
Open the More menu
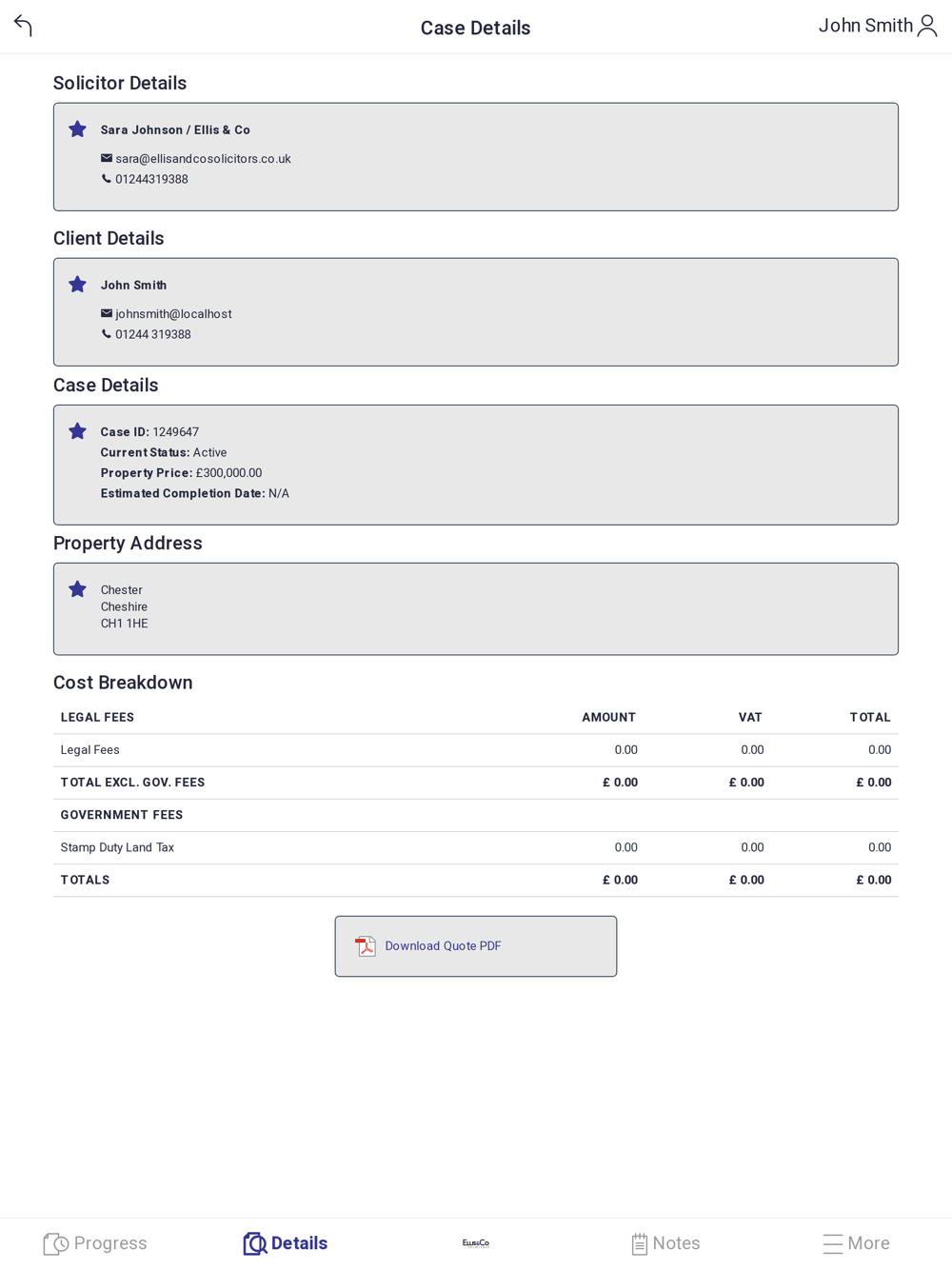pos(856,1243)
